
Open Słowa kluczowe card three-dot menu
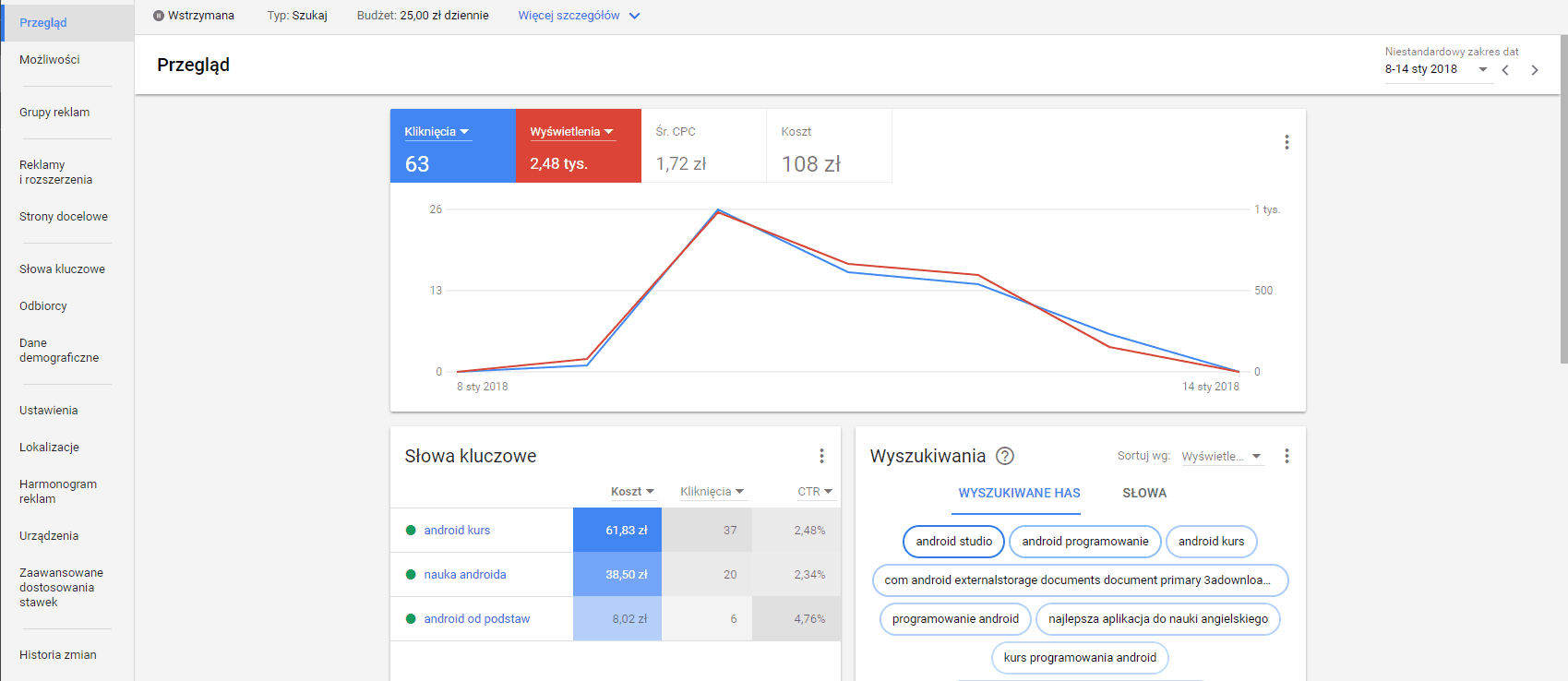click(821, 456)
